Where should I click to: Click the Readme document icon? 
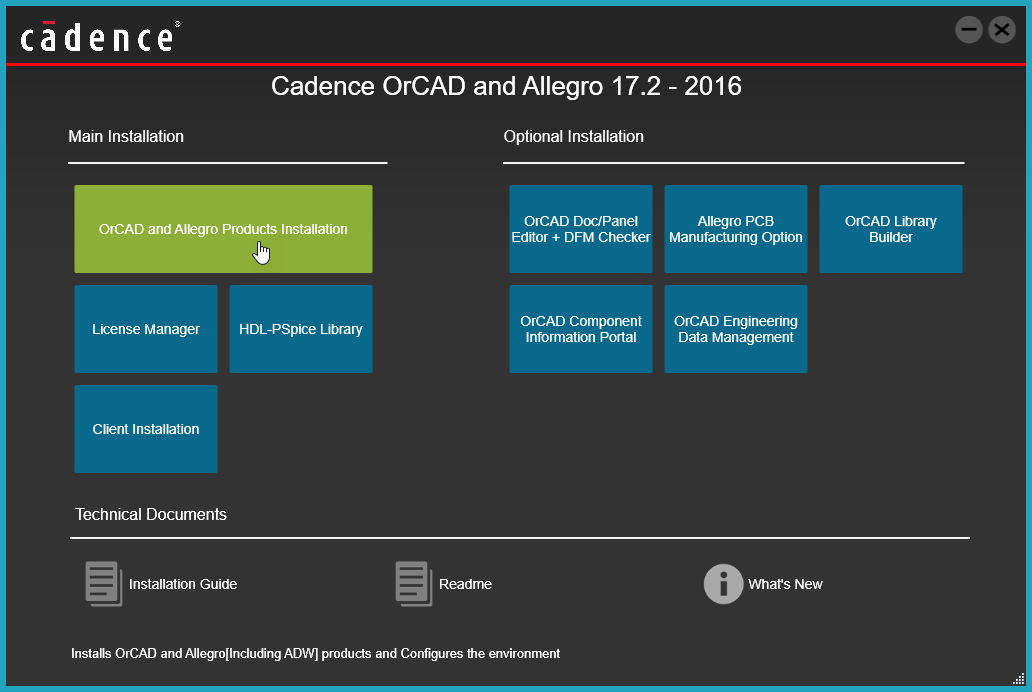(x=413, y=584)
